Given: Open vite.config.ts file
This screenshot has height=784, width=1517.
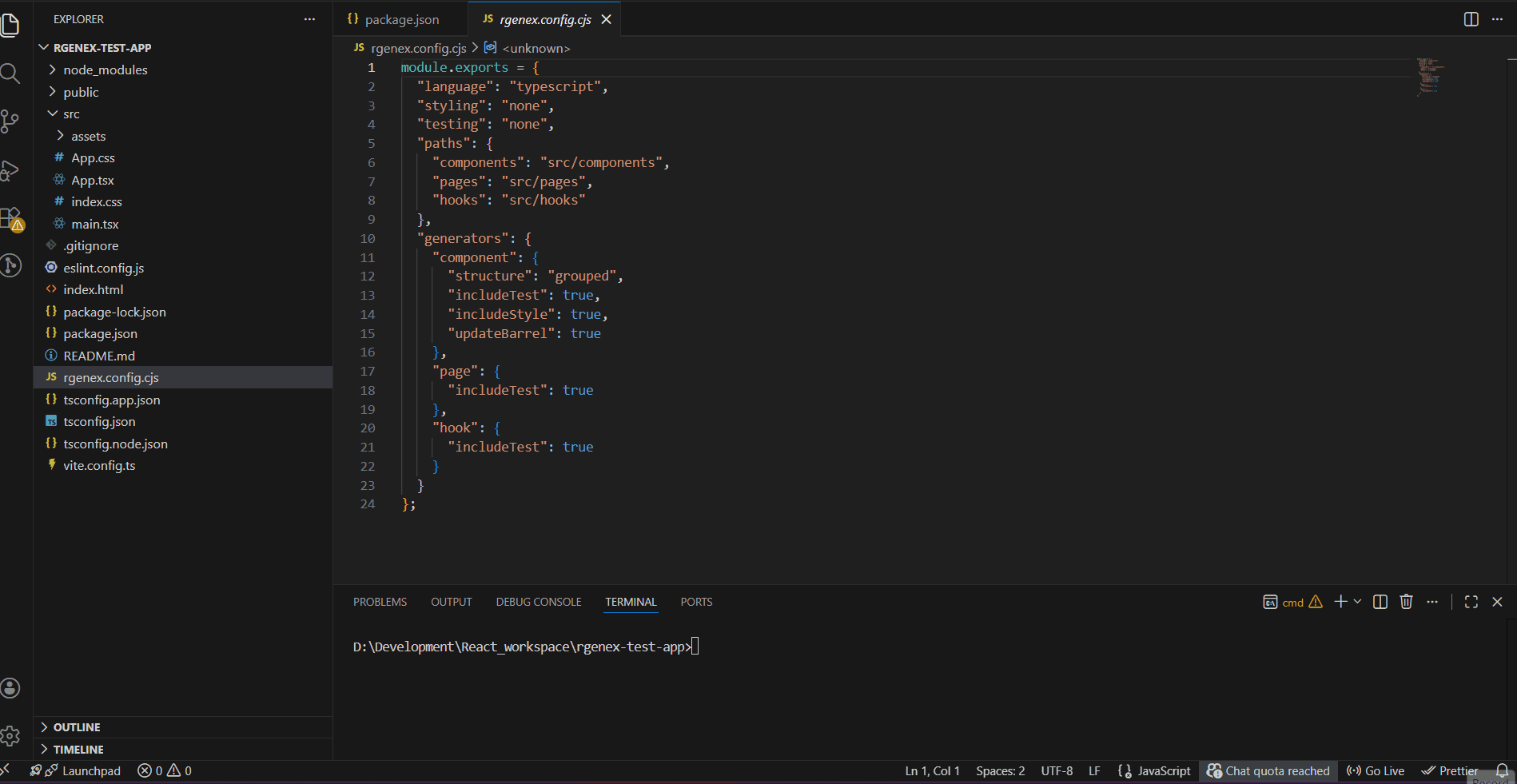Looking at the screenshot, I should point(183,466).
